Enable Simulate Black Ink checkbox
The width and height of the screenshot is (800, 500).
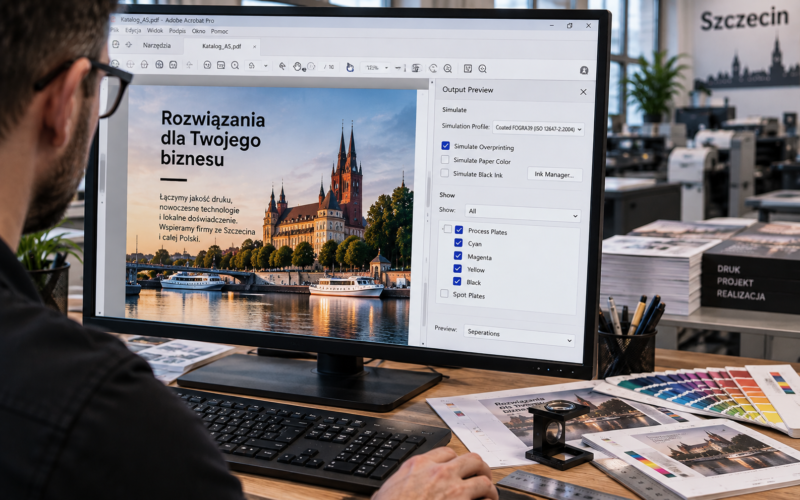pos(444,173)
